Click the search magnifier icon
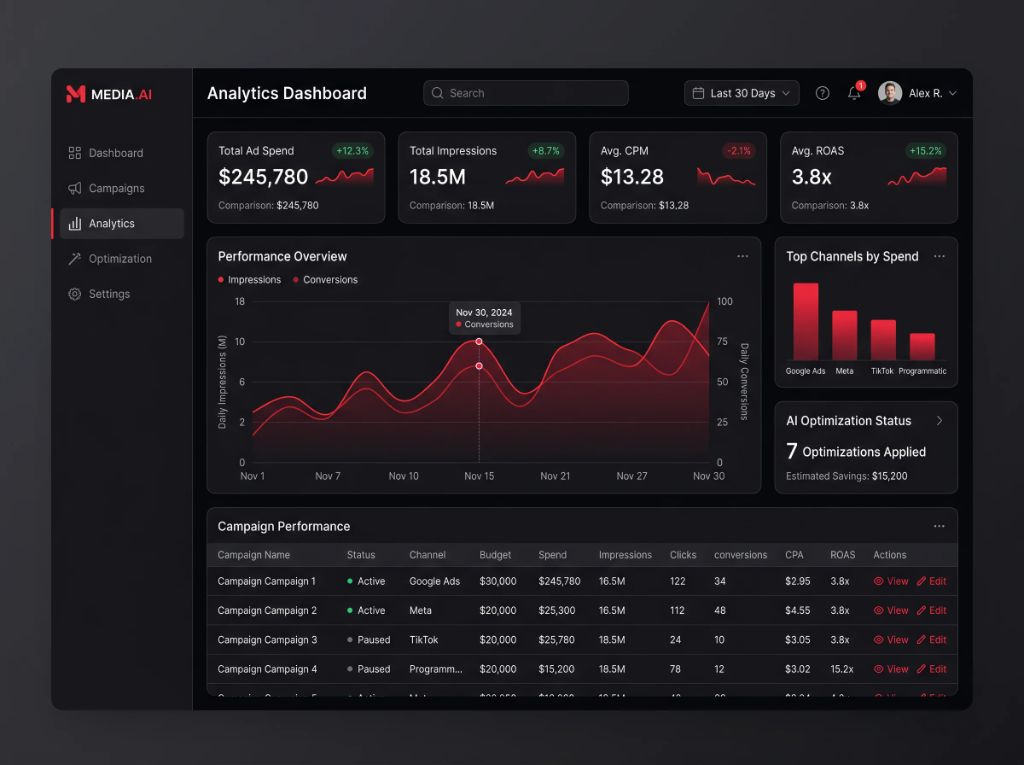Viewport: 1024px width, 765px height. pos(438,93)
